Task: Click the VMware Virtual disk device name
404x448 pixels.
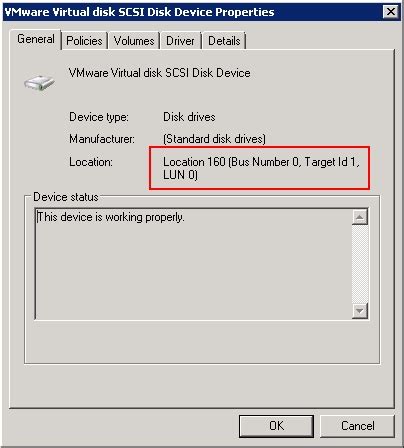Action: 159,73
